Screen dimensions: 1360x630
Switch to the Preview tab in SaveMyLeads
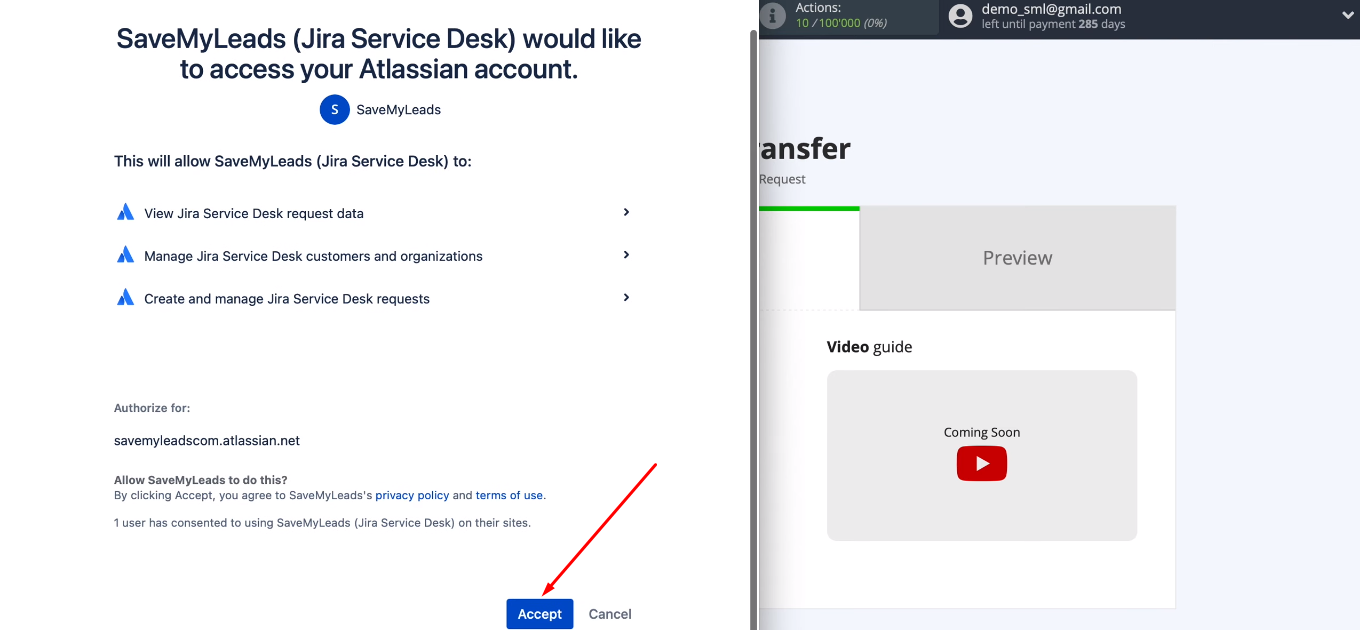click(x=1017, y=258)
